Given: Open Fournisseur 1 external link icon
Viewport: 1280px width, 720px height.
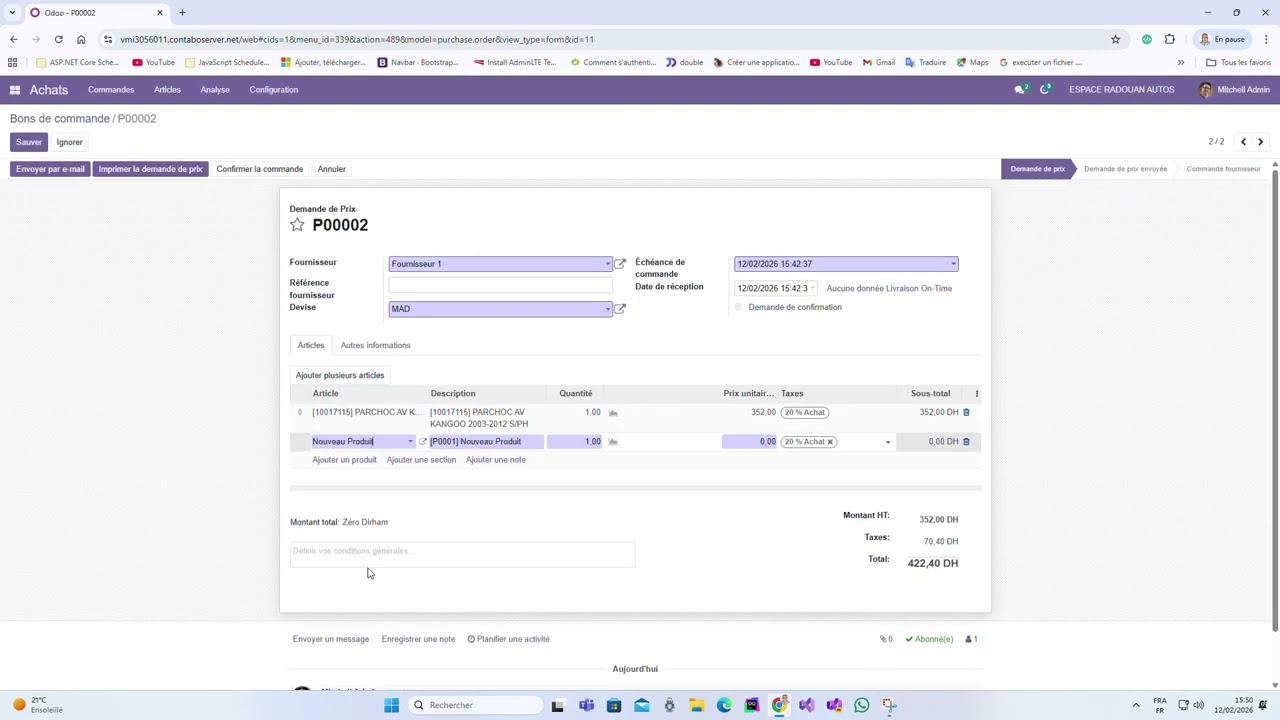Looking at the screenshot, I should [x=620, y=264].
